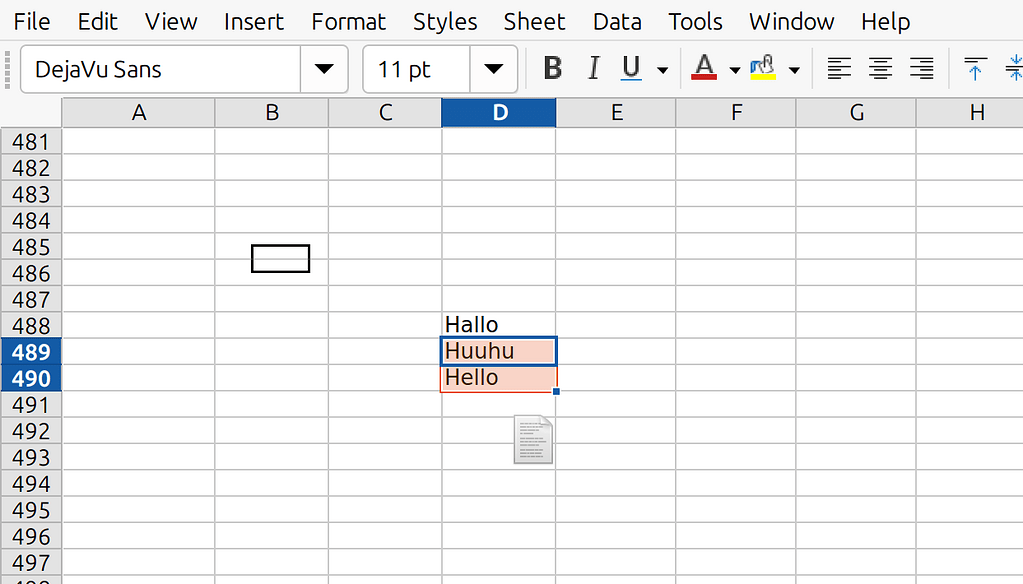Select column header E

coord(615,112)
